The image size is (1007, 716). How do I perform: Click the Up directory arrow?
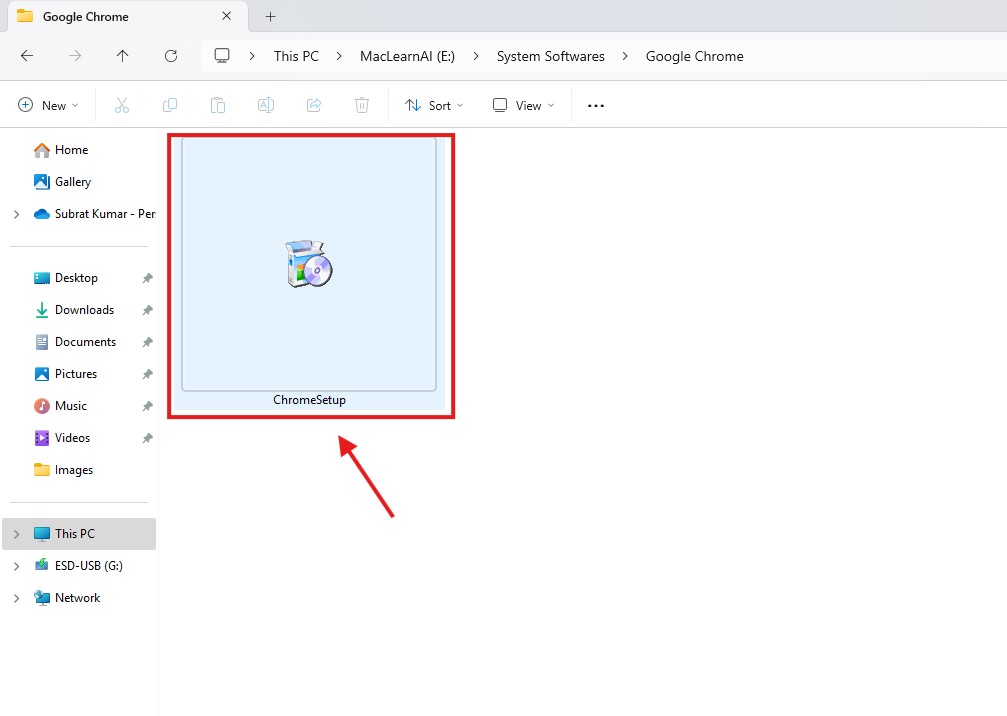click(122, 56)
